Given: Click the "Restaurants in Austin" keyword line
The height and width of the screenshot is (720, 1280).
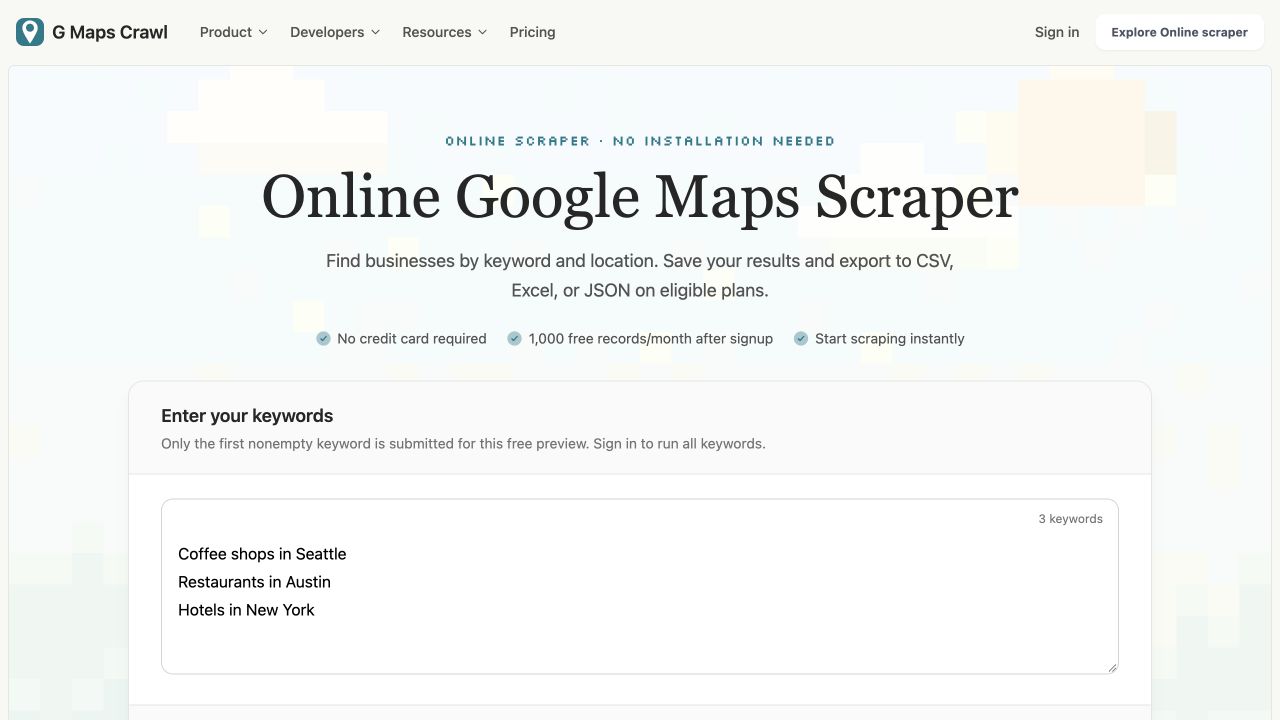Looking at the screenshot, I should click(254, 582).
